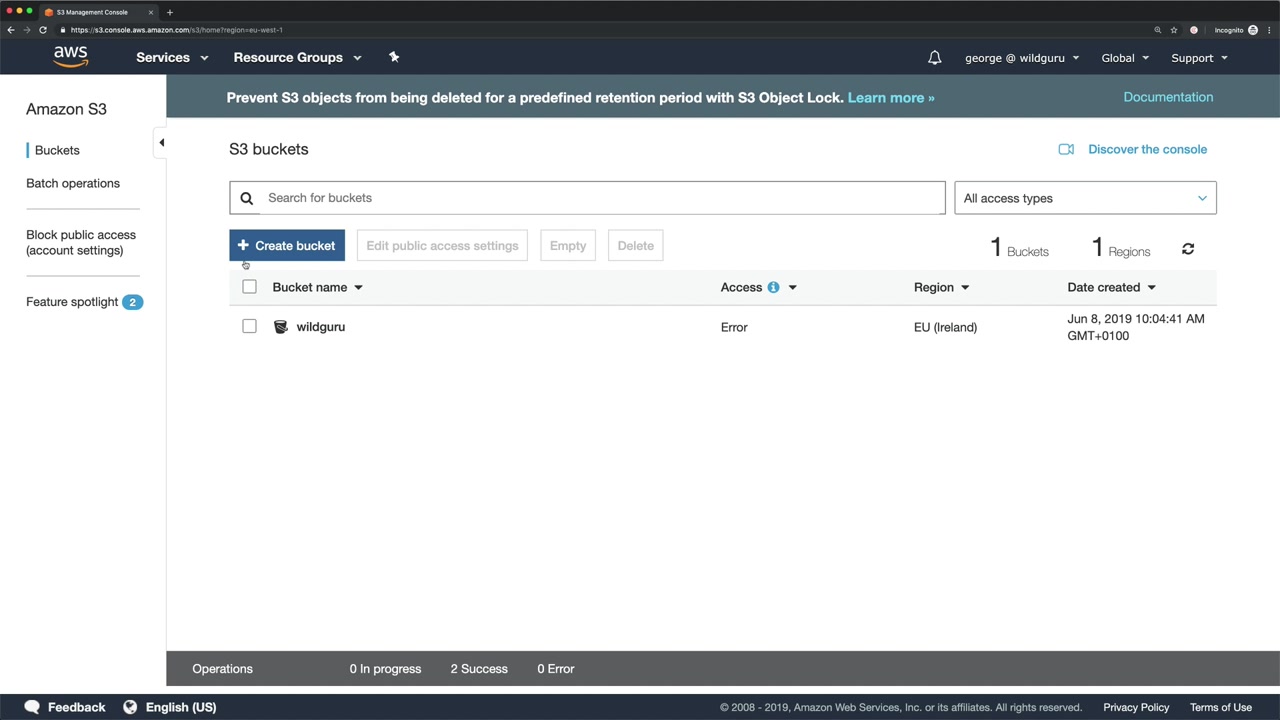Pin services with the pushpin icon

pos(394,57)
